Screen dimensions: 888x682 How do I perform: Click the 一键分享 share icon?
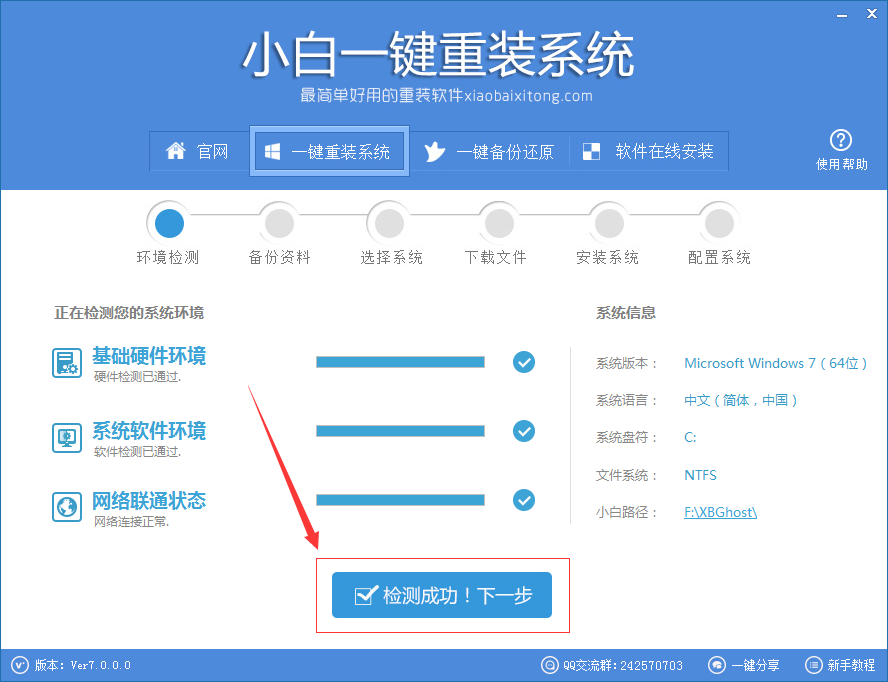tap(717, 664)
